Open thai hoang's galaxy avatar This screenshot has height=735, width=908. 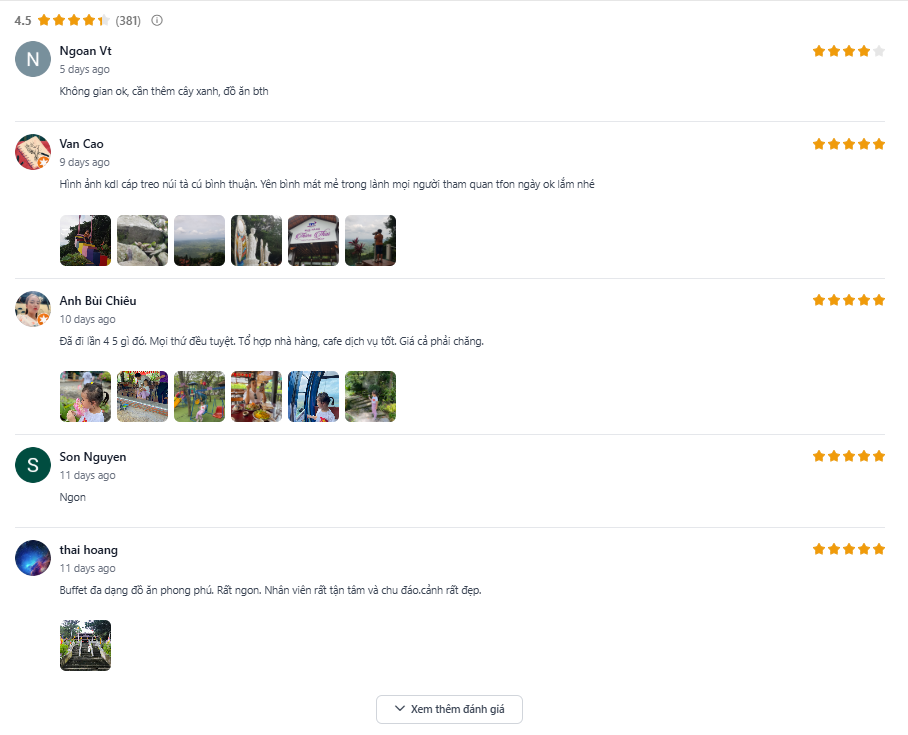point(33,558)
